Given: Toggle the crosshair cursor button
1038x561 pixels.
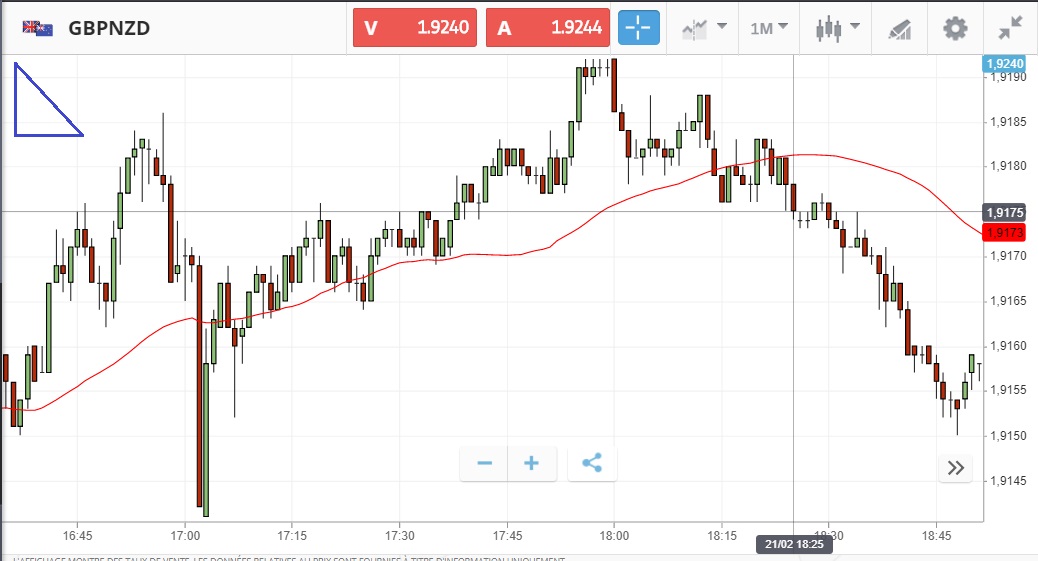Looking at the screenshot, I should pos(639,28).
